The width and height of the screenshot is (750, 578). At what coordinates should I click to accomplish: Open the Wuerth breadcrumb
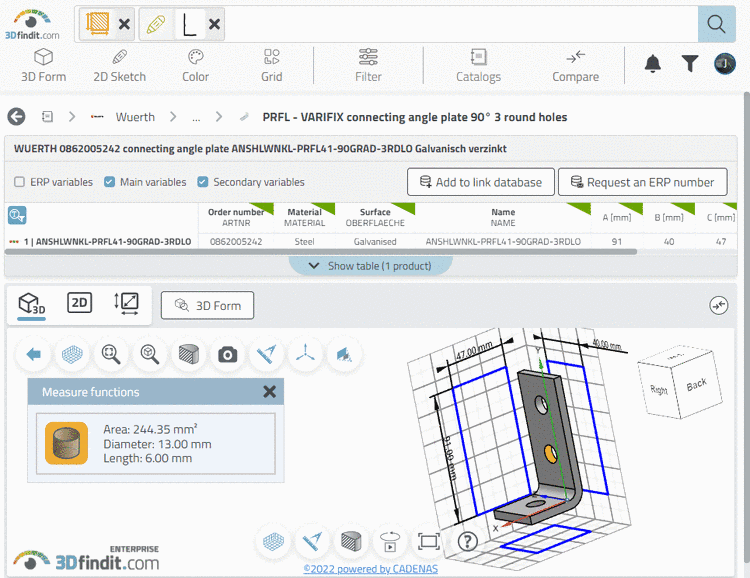coord(135,117)
